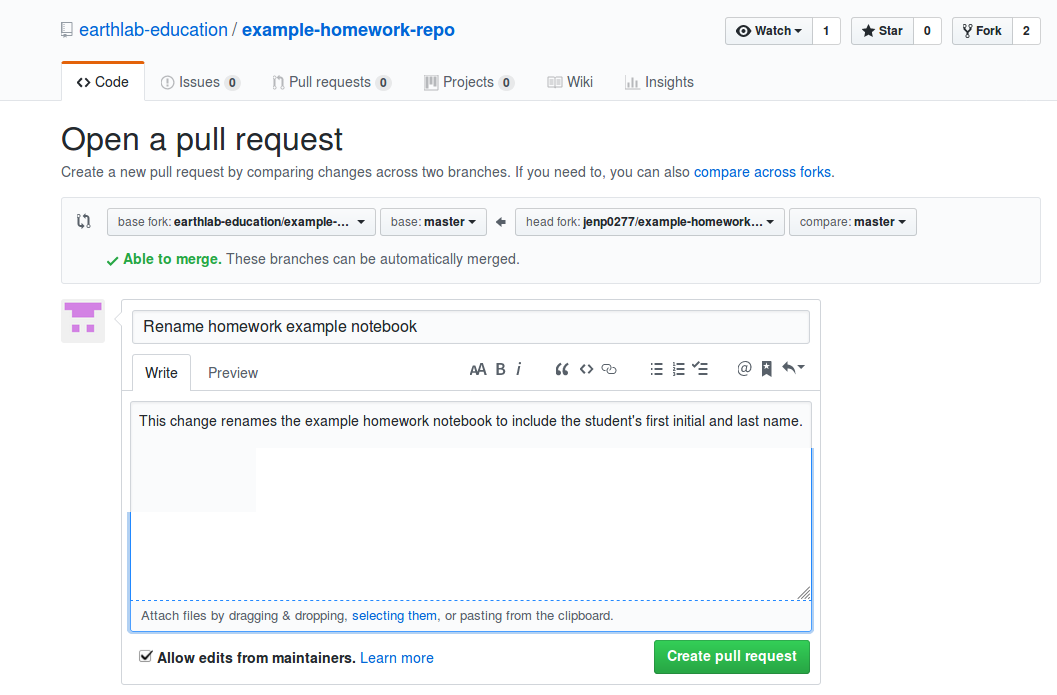Open the saved replies dropdown

click(x=793, y=368)
